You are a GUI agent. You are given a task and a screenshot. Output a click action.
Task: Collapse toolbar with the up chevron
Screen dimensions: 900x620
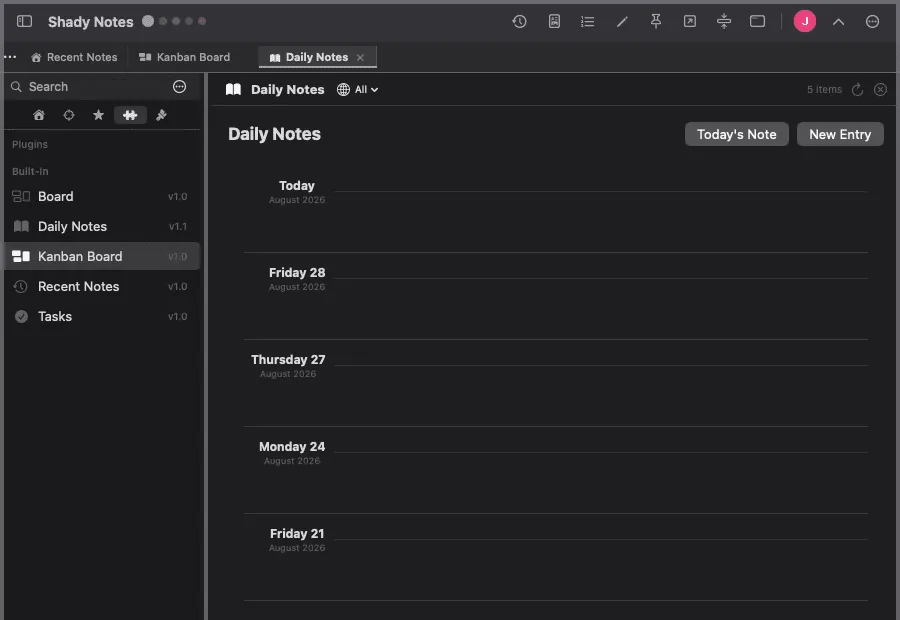[839, 22]
